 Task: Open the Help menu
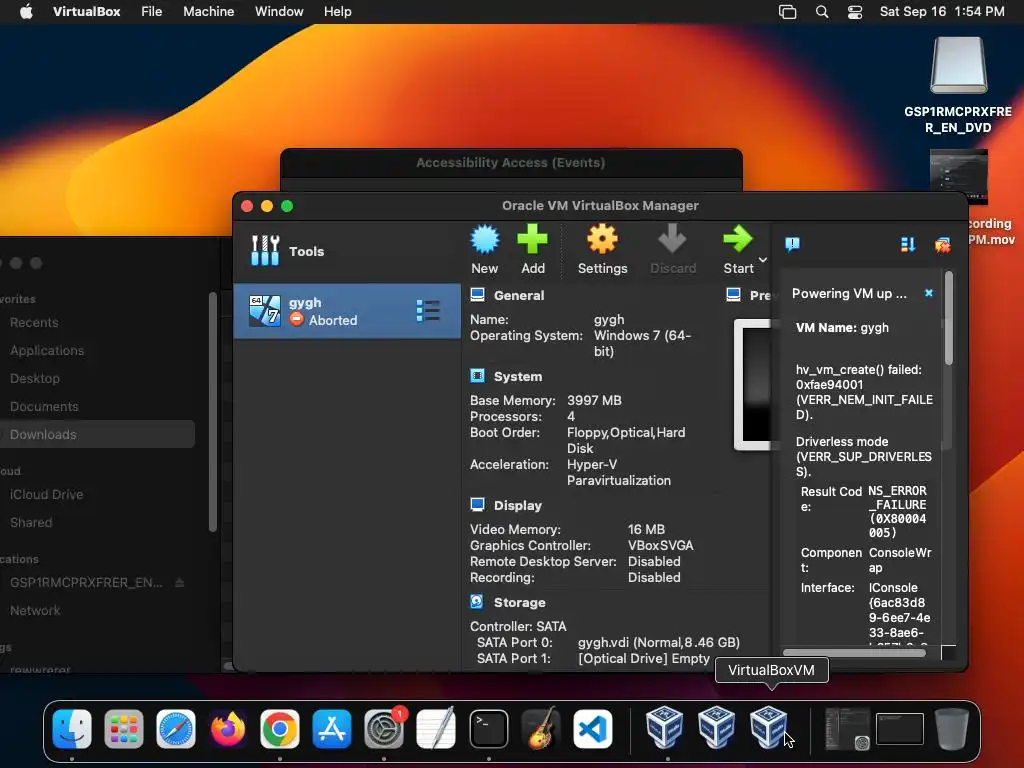(x=338, y=11)
